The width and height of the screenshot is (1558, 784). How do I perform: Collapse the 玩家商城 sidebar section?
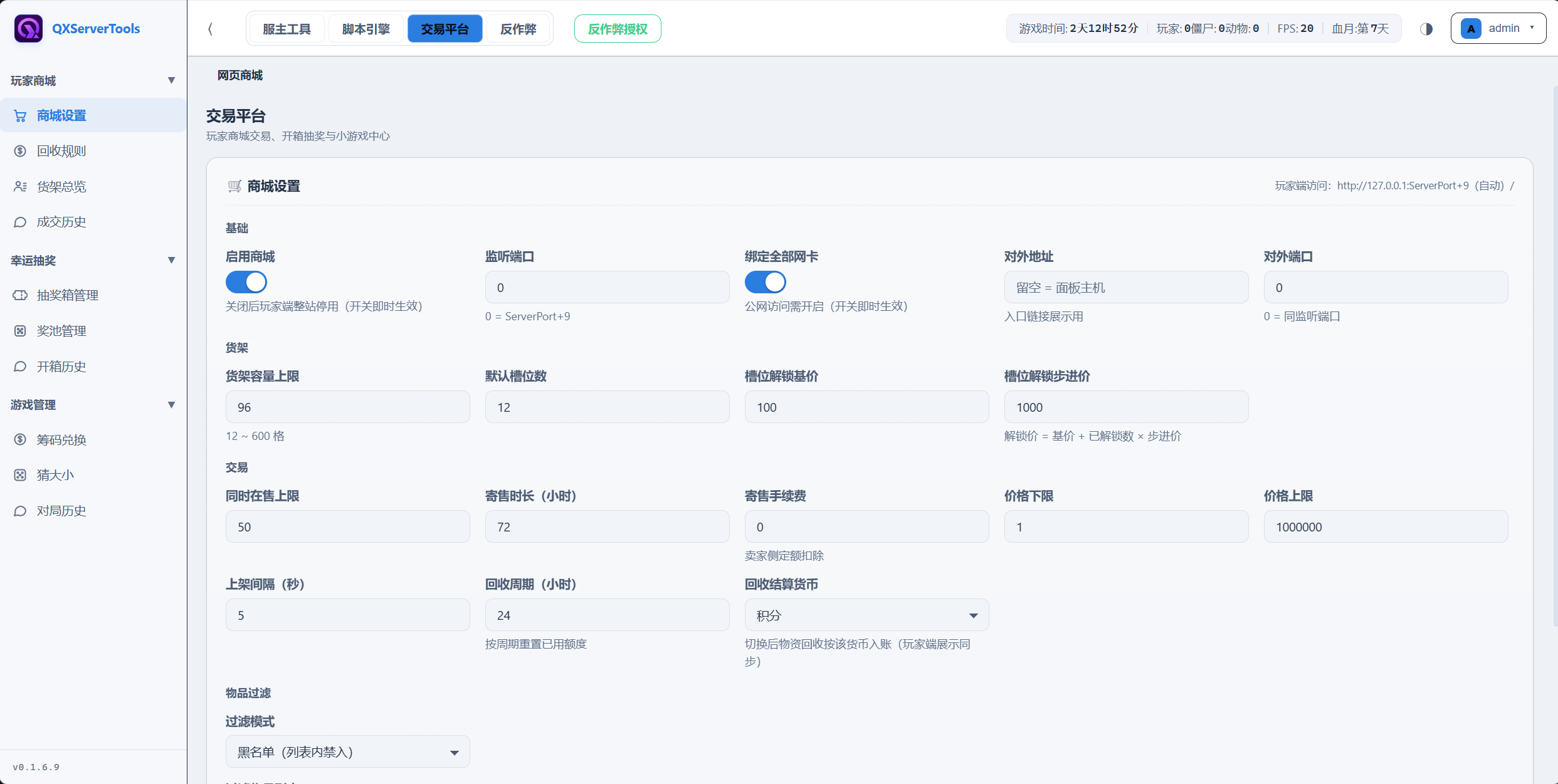[171, 80]
